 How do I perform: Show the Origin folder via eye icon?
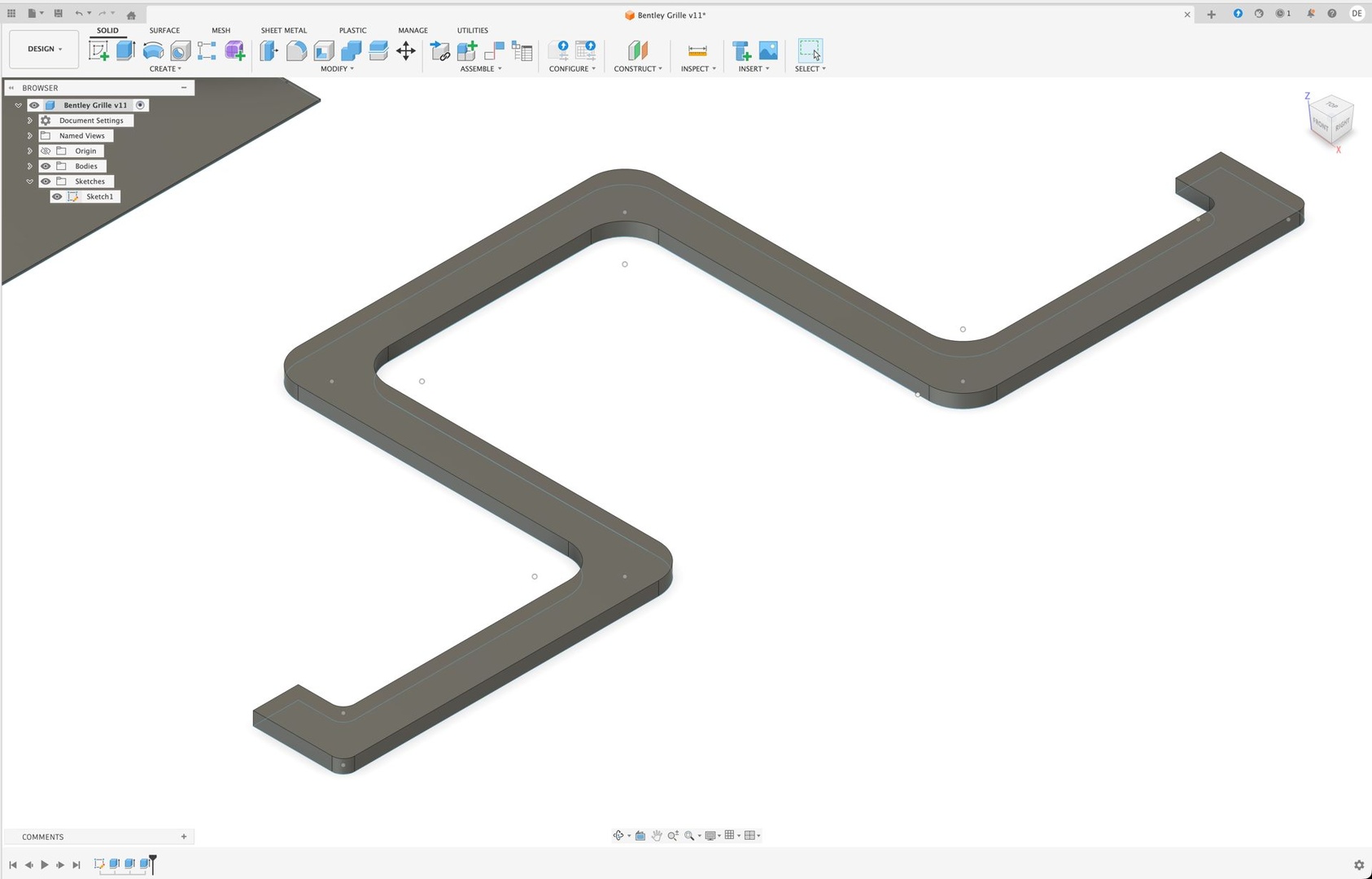(46, 151)
